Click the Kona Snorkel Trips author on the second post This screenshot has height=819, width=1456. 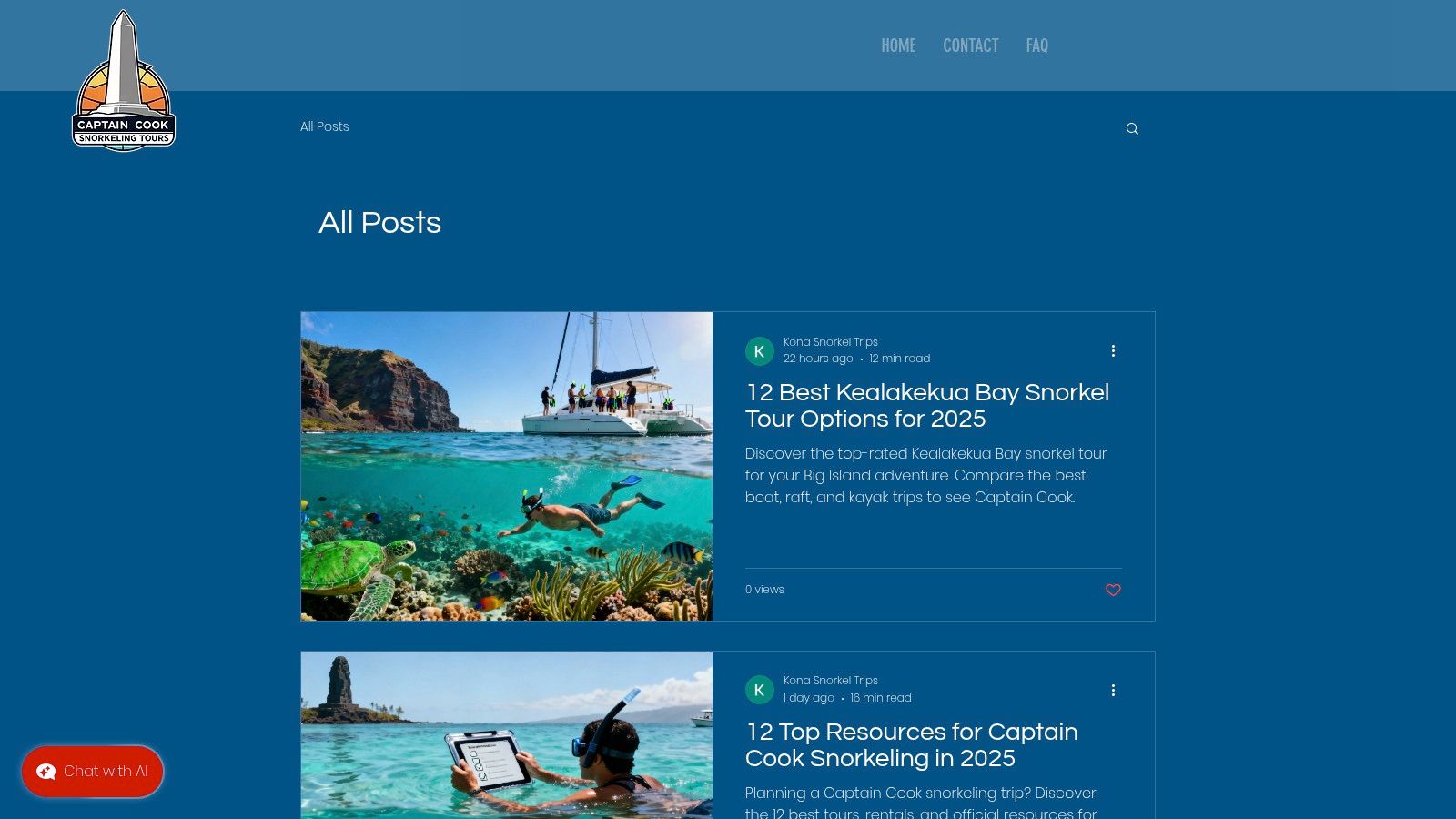(x=831, y=681)
